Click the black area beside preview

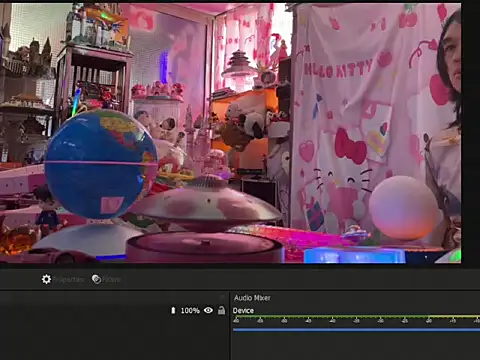click(470, 133)
